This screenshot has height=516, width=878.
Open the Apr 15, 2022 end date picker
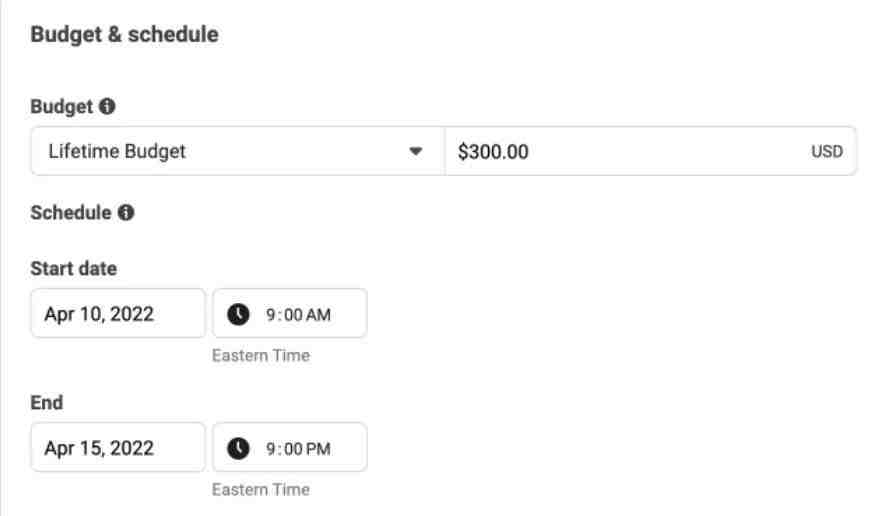pyautogui.click(x=118, y=447)
